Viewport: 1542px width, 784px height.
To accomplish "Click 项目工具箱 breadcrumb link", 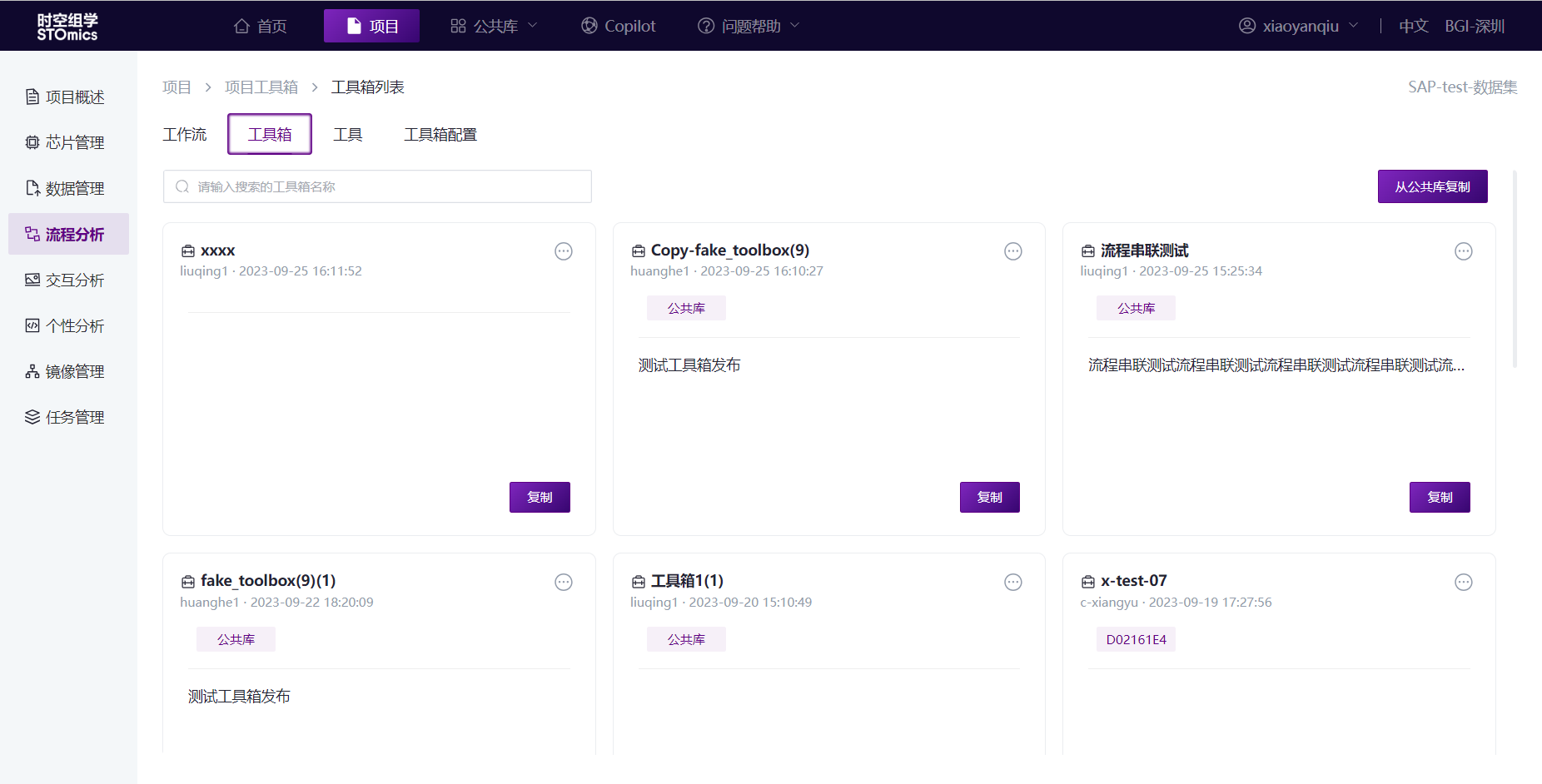I will pos(261,87).
